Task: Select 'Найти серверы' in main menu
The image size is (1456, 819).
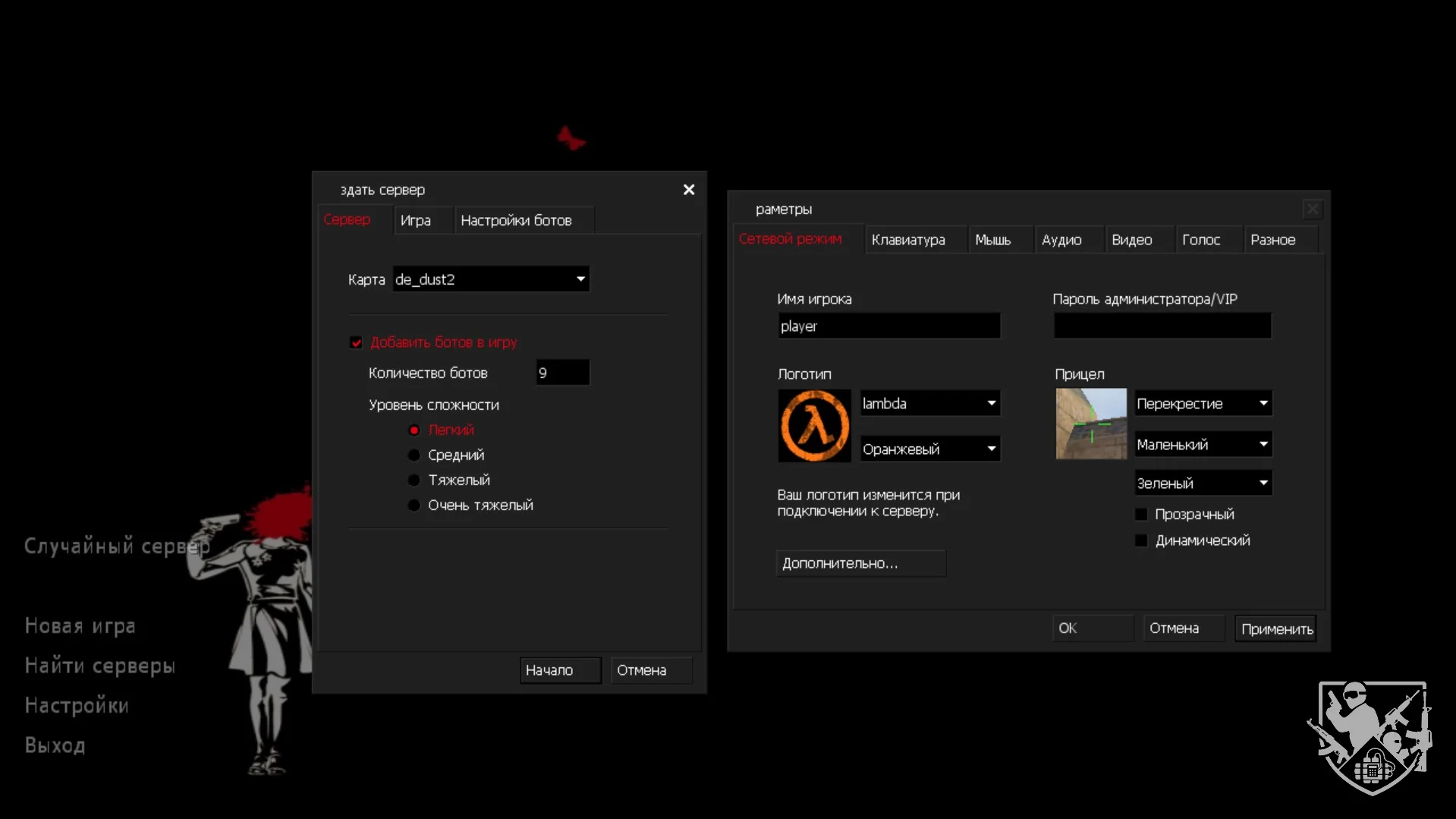Action: tap(100, 666)
